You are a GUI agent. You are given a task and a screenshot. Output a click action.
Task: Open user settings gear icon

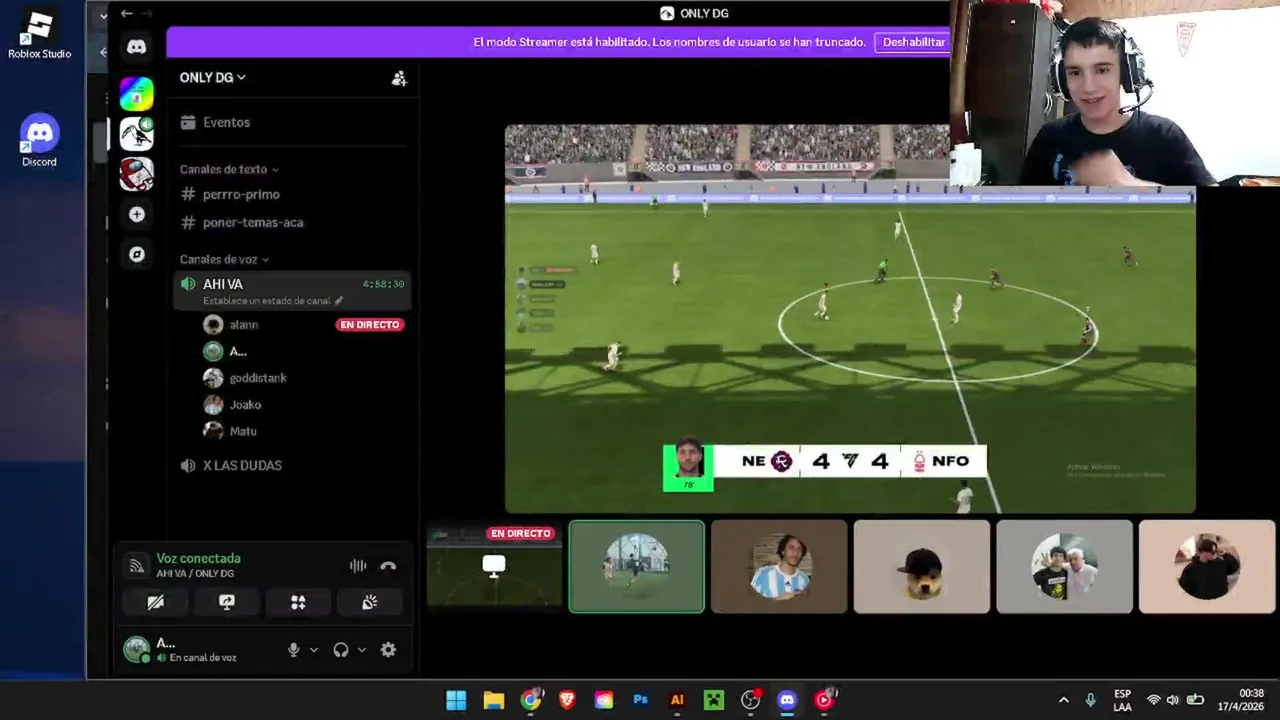[388, 650]
